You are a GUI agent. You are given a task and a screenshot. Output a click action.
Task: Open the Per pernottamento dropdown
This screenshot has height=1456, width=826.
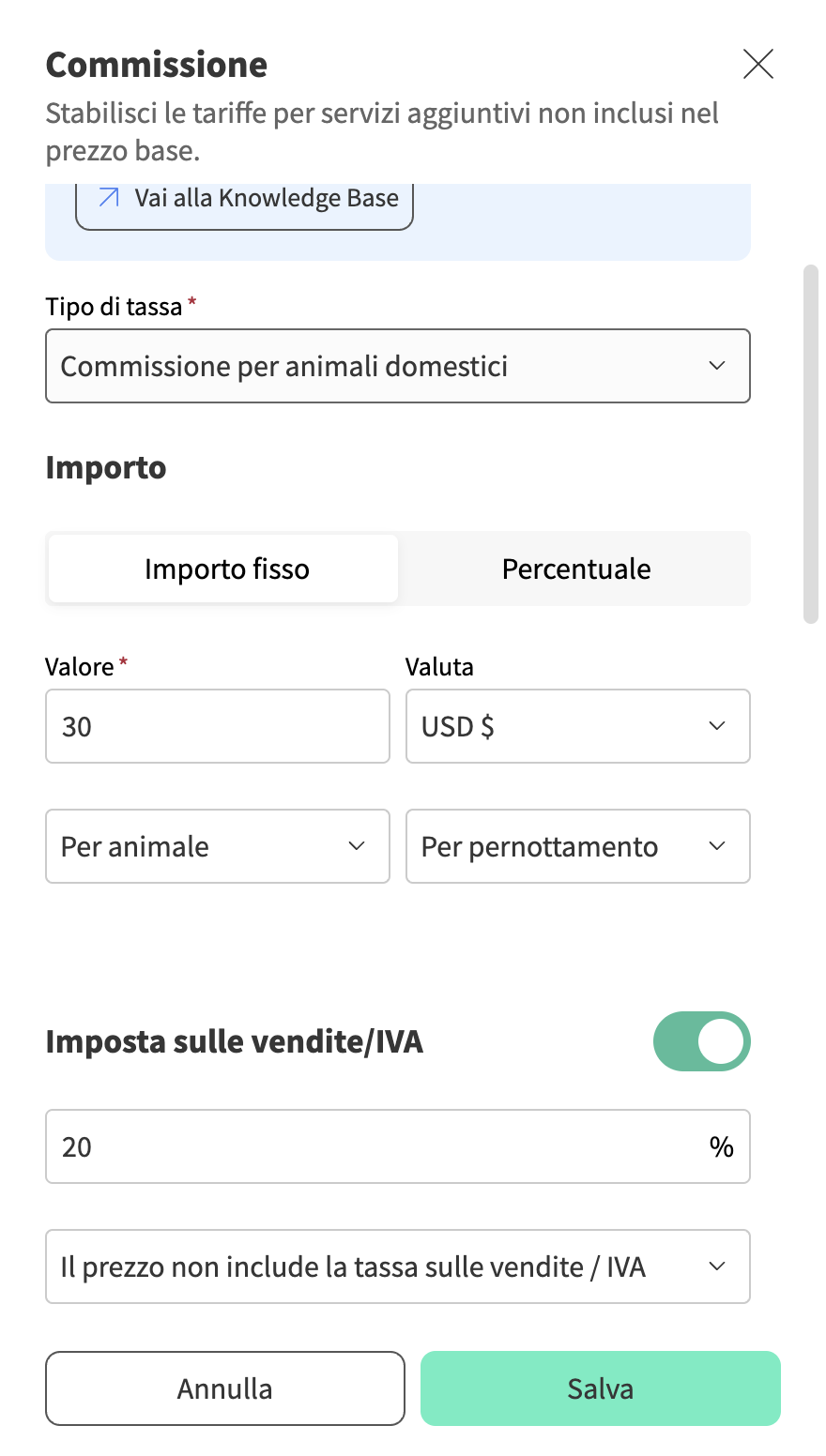pyautogui.click(x=577, y=846)
